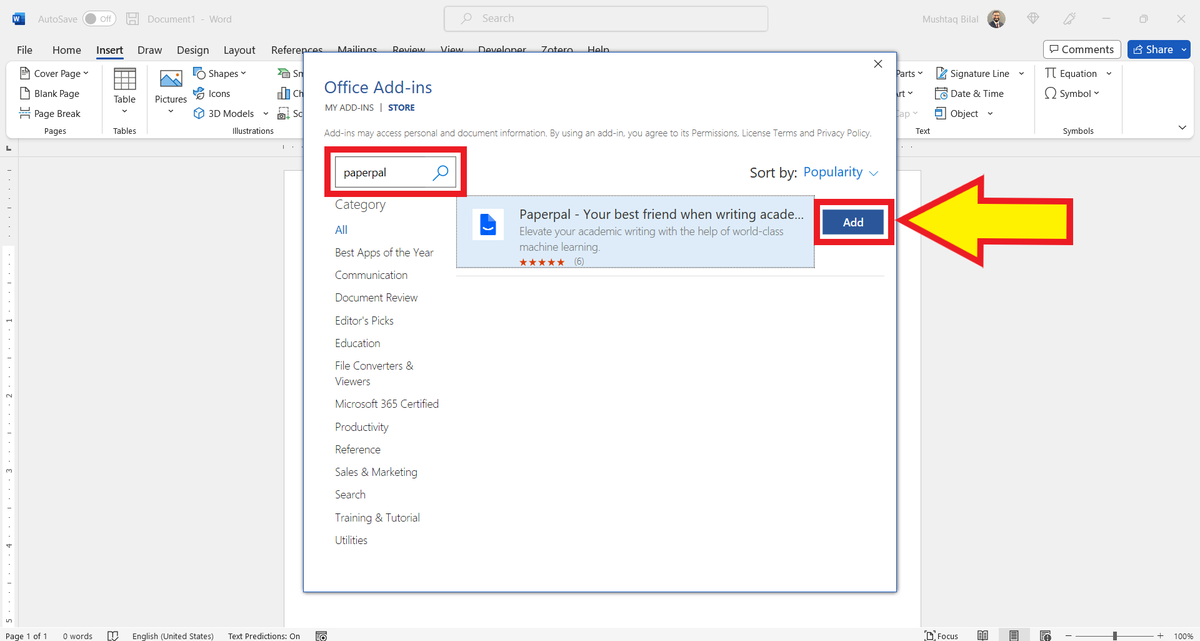This screenshot has width=1200, height=641.
Task: Expand the Cover Page dropdown arrow
Action: 86,73
